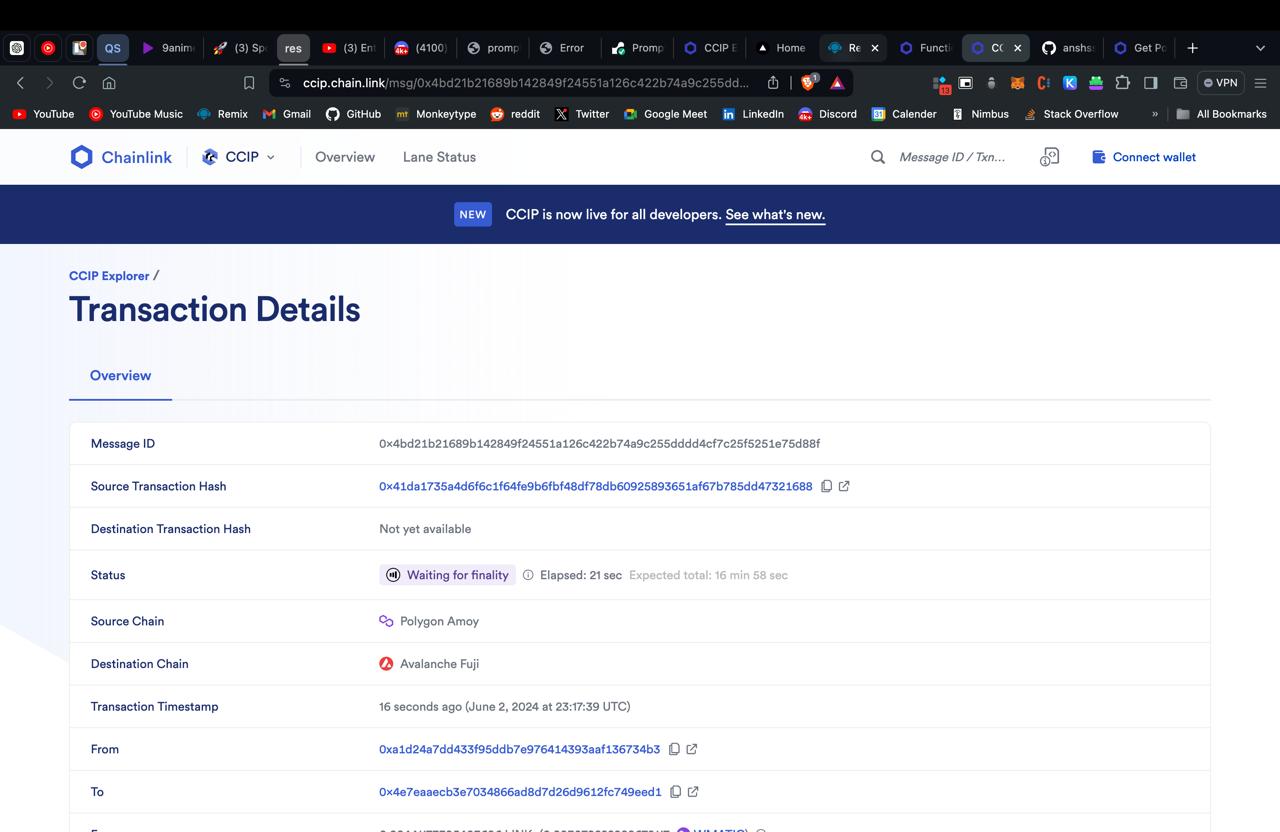Click the icon left of Connect wallet
The height and width of the screenshot is (832, 1280).
1049,157
